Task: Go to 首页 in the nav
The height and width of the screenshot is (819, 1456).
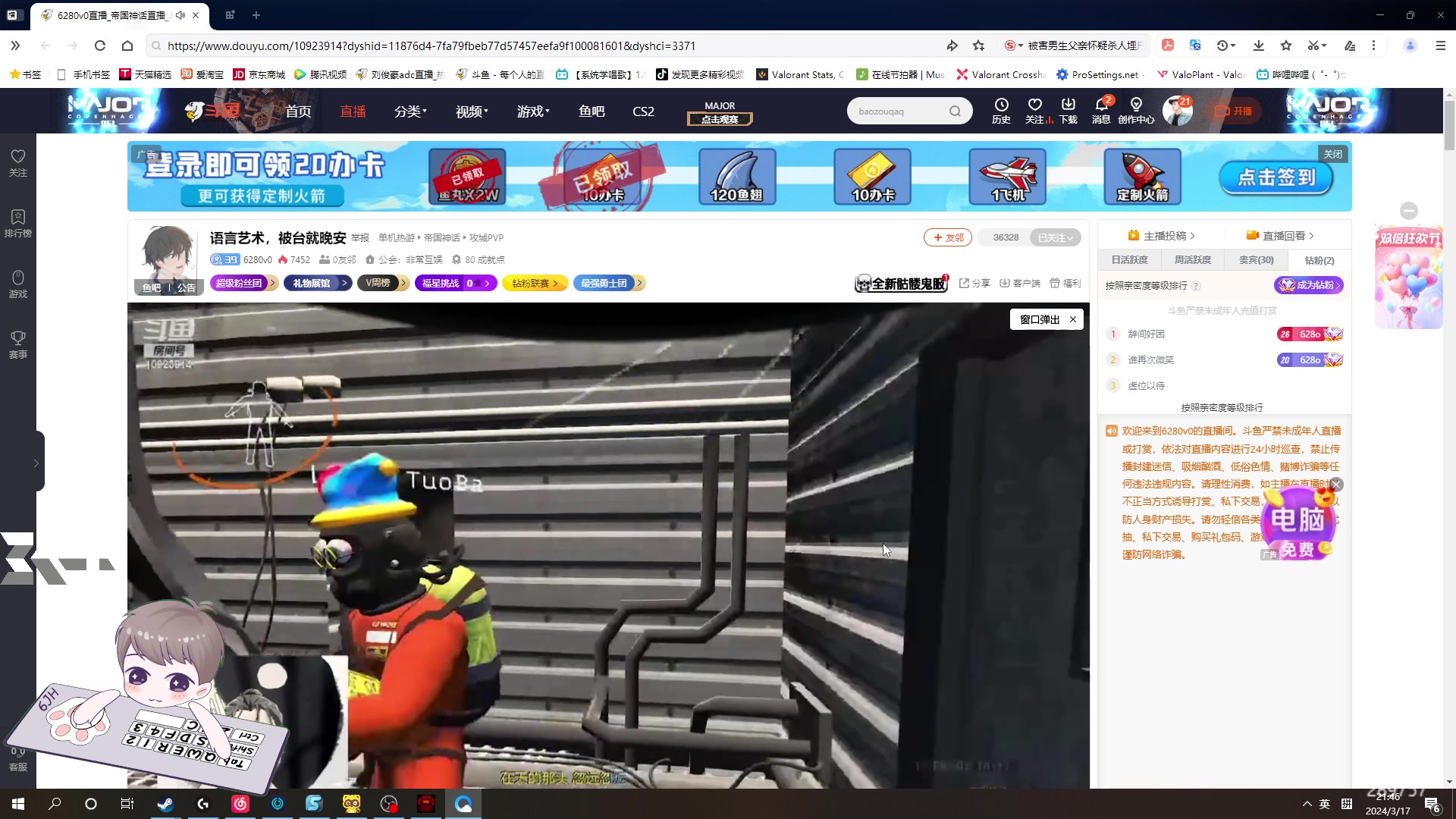Action: [298, 111]
